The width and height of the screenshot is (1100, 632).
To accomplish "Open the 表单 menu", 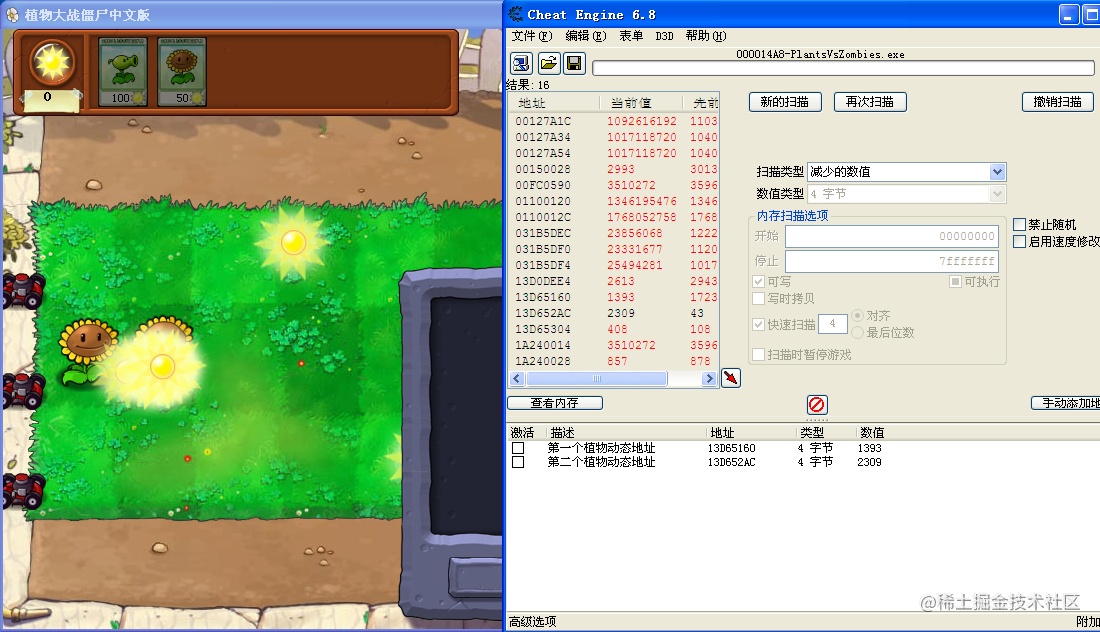I will point(631,36).
